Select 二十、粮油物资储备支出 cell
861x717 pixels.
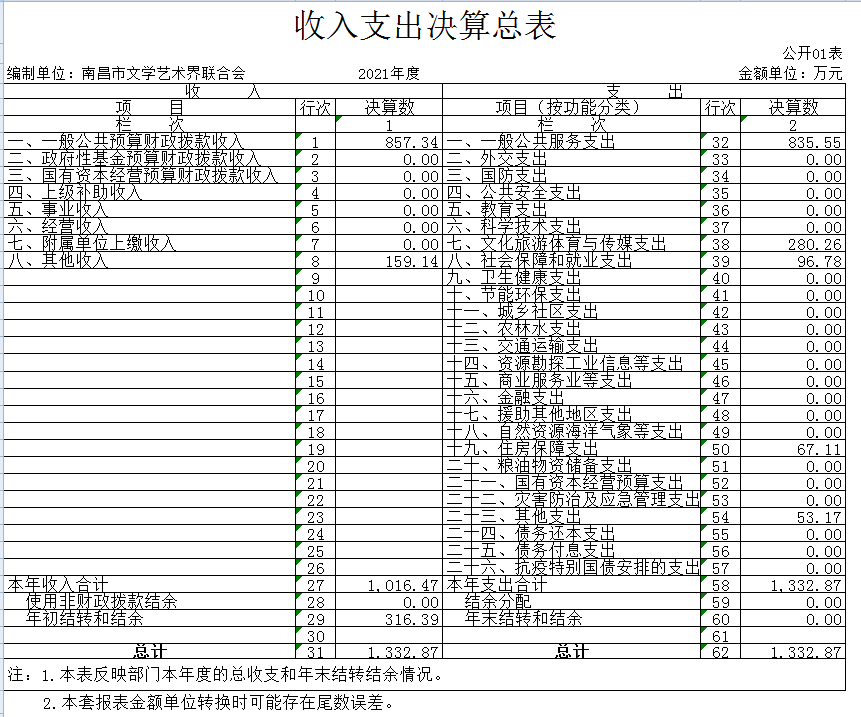pos(572,466)
